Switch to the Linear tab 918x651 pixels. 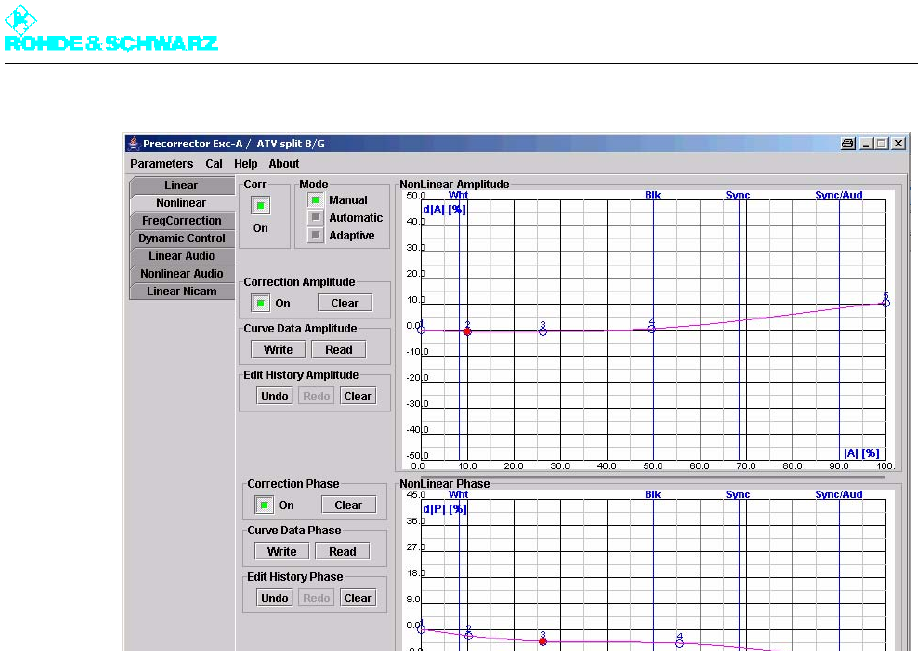pos(181,186)
